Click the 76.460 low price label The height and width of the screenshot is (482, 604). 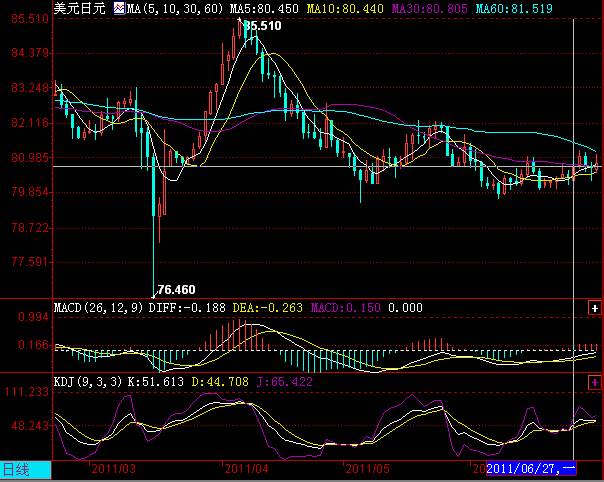[x=176, y=289]
